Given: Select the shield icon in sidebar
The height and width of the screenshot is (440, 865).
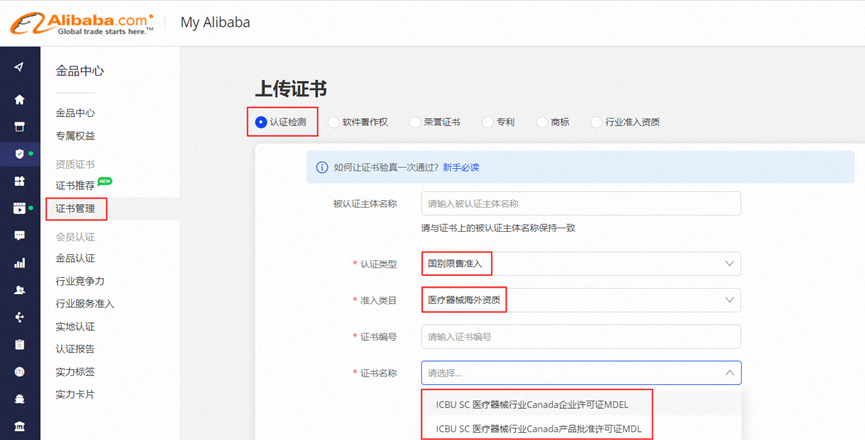Looking at the screenshot, I should 19,154.
